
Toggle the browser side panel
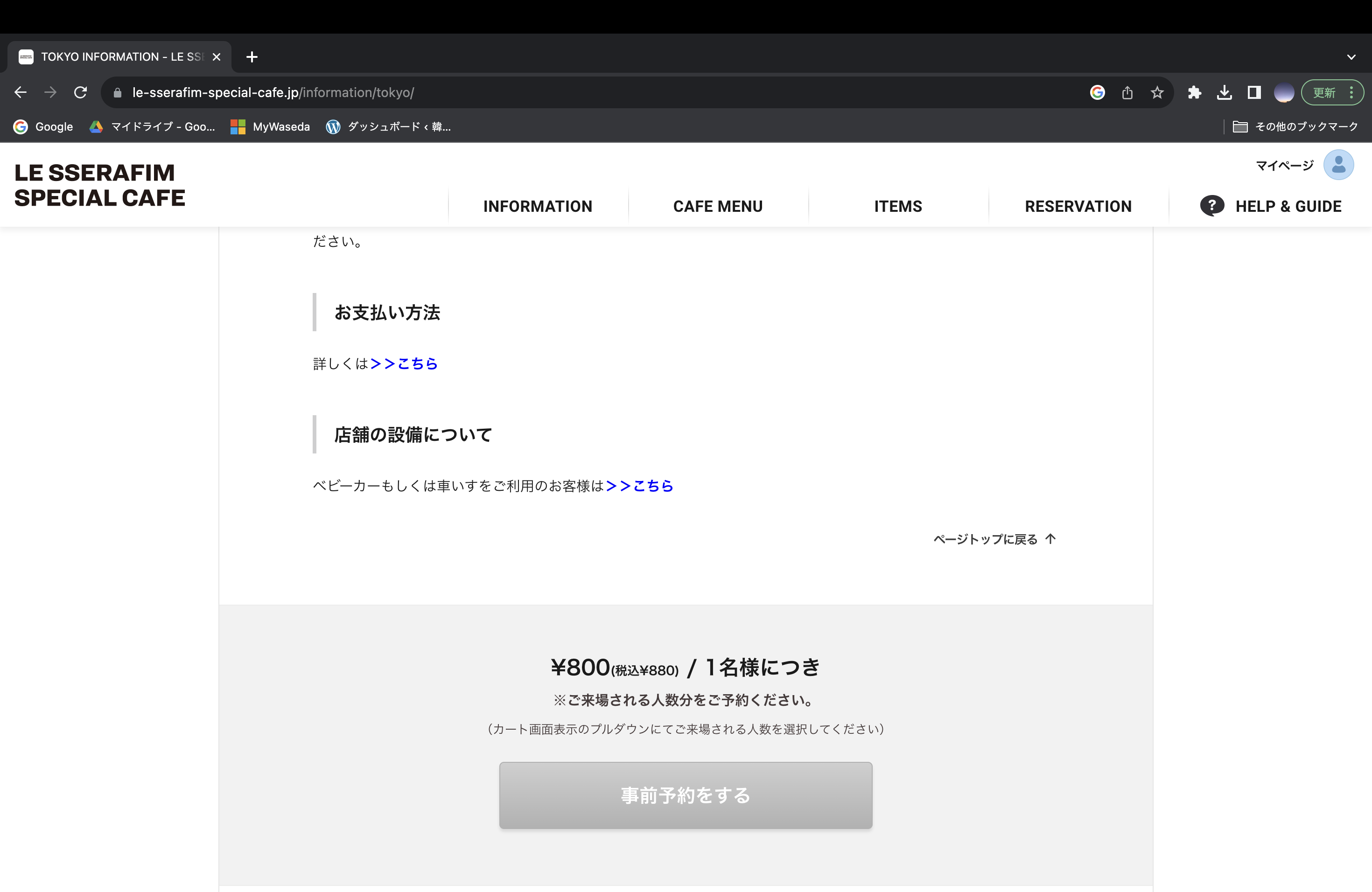[1254, 92]
